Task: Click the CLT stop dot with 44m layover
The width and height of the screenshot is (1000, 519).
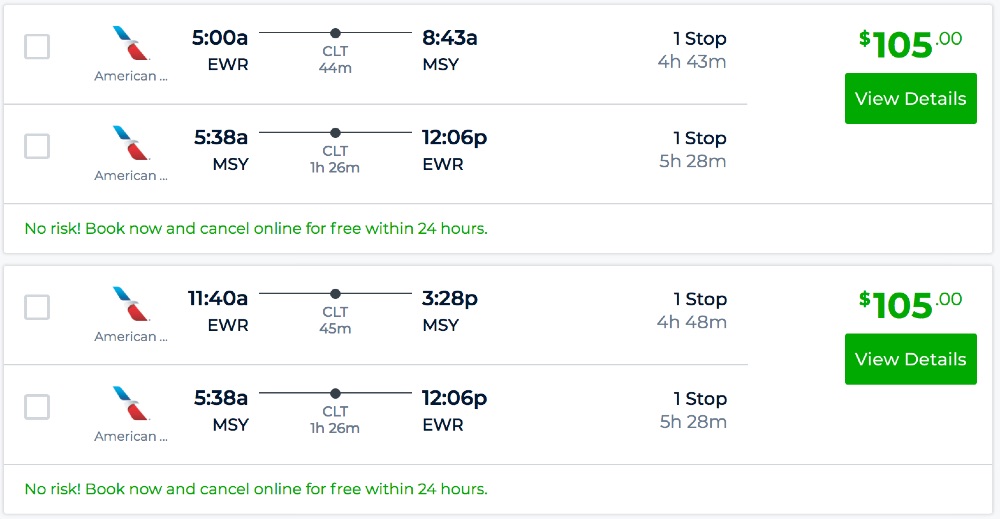Action: click(x=335, y=33)
